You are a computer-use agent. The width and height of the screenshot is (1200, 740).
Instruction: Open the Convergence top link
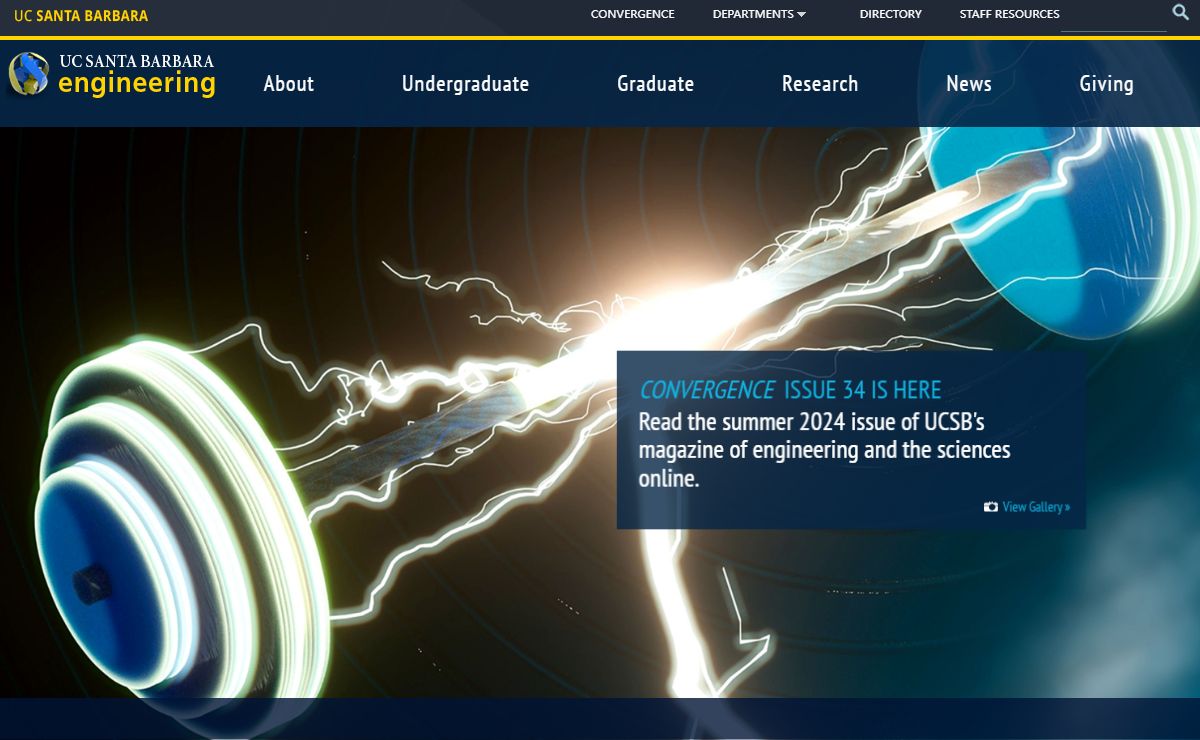click(633, 14)
